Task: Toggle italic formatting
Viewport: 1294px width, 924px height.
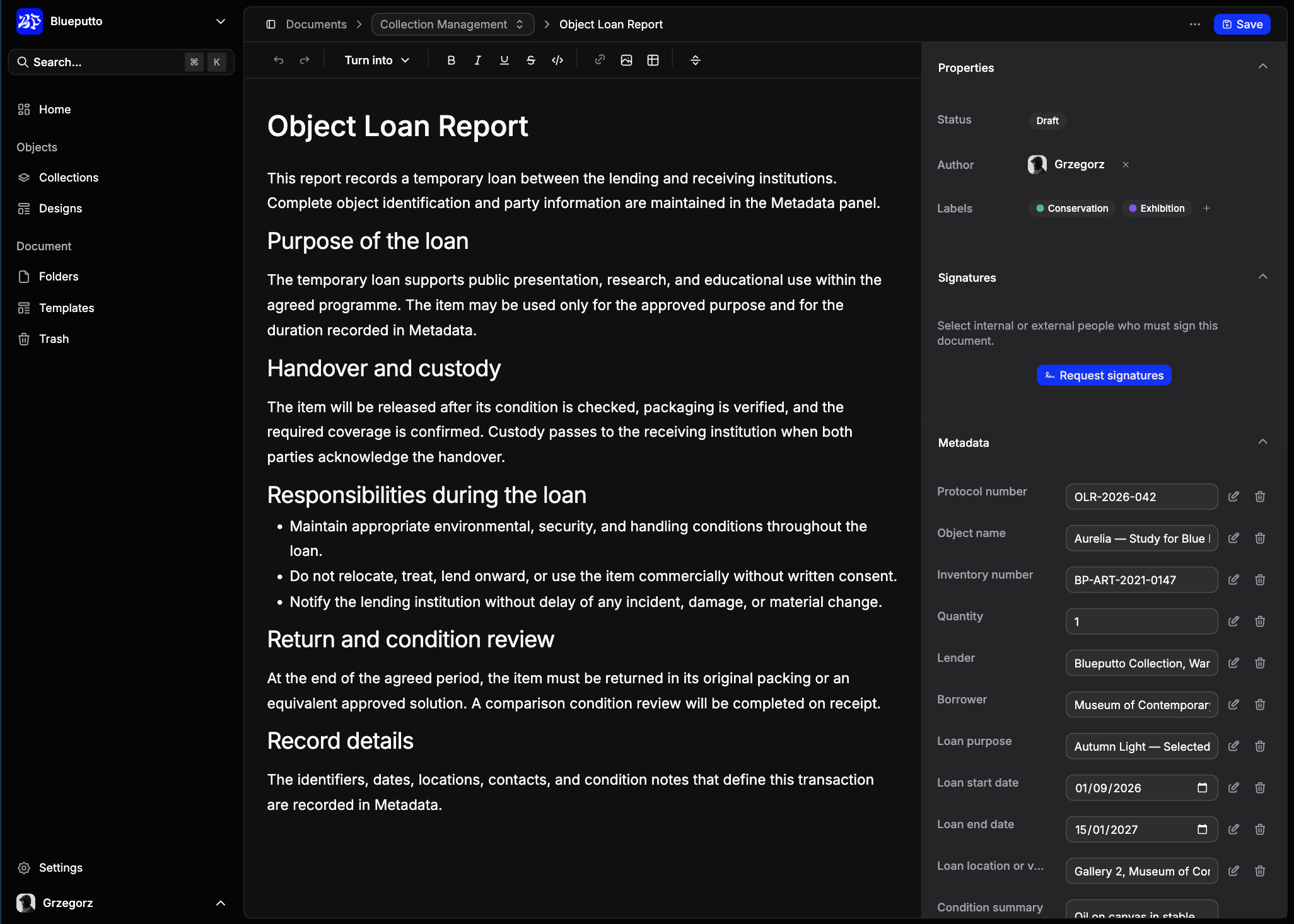Action: click(x=477, y=61)
